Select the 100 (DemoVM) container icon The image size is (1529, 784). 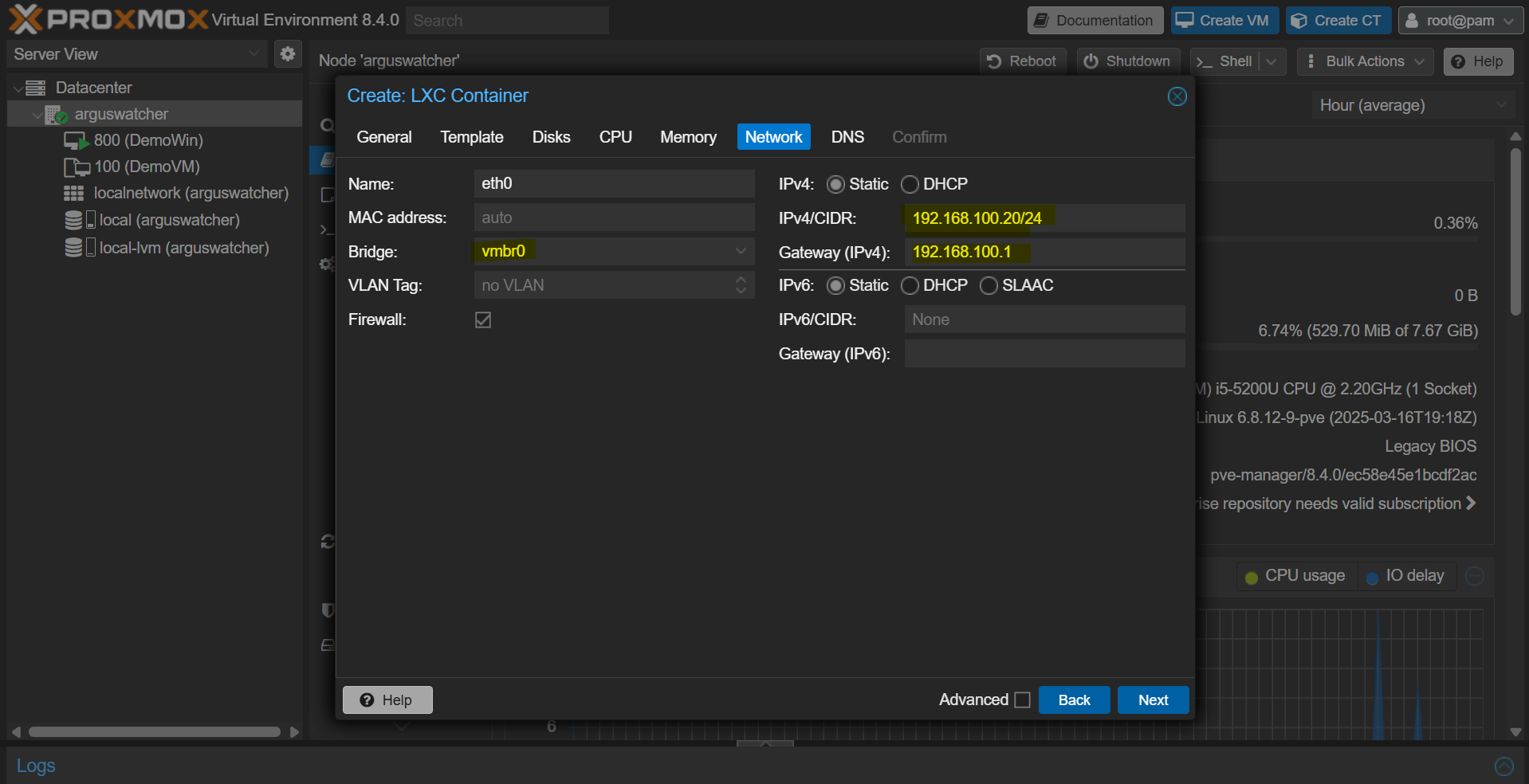[x=77, y=167]
